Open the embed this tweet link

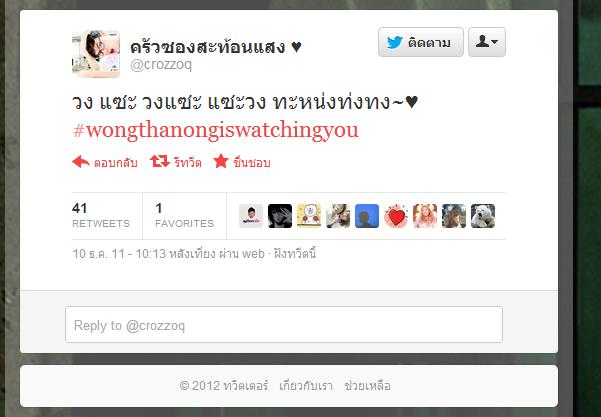tap(295, 254)
